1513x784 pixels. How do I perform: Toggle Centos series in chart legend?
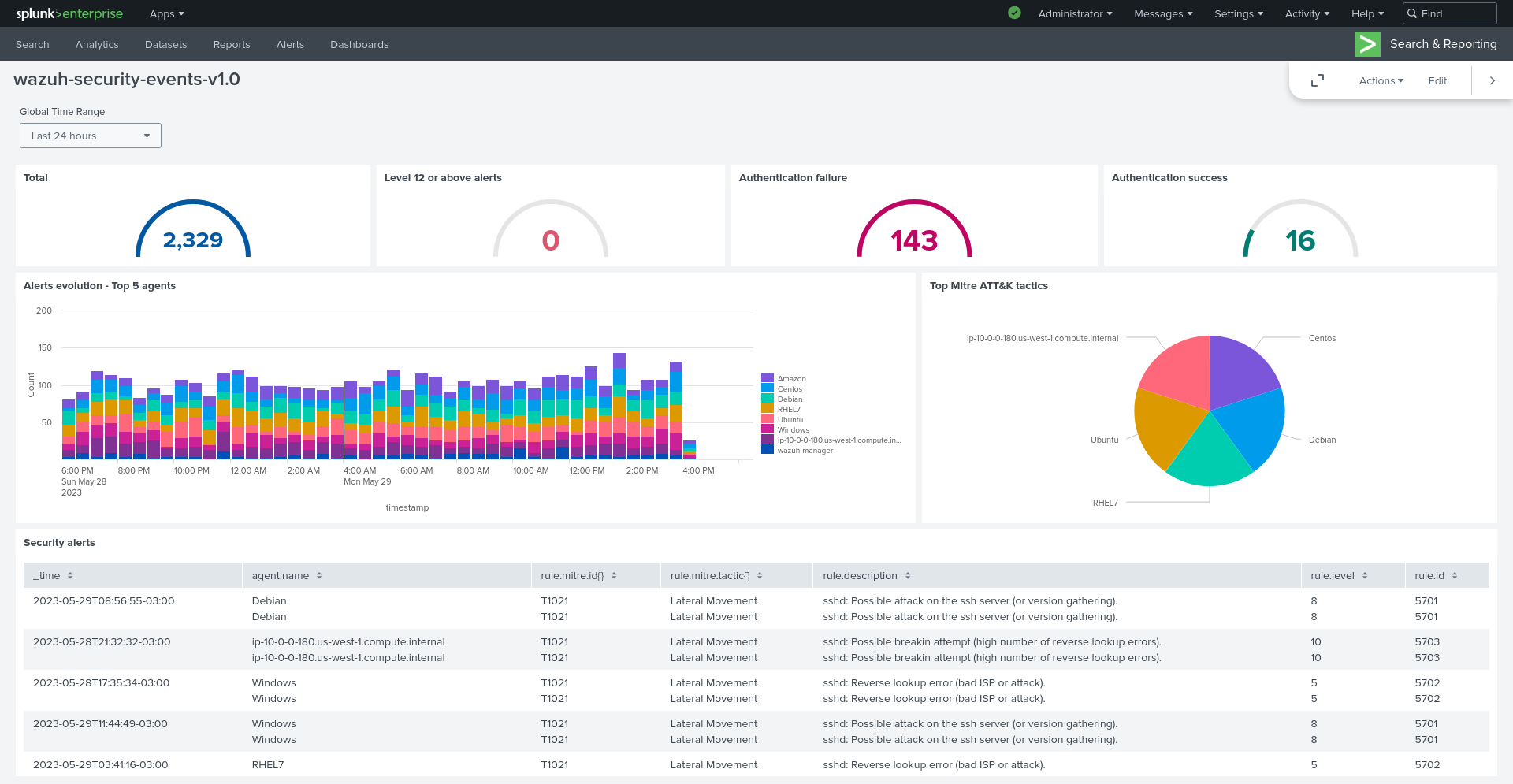(x=790, y=389)
